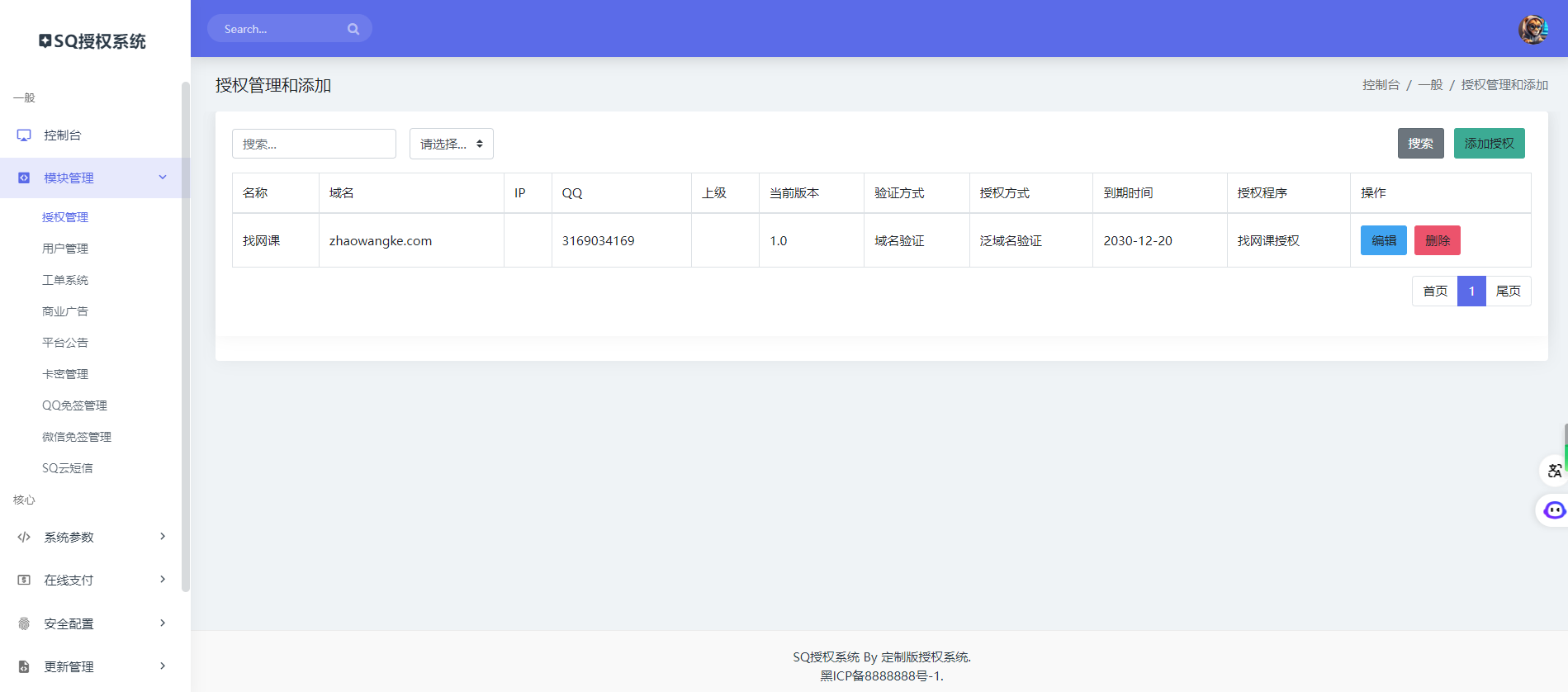Viewport: 1568px width, 692px height.
Task: Click the QQ number 3169034169
Action: (x=599, y=241)
